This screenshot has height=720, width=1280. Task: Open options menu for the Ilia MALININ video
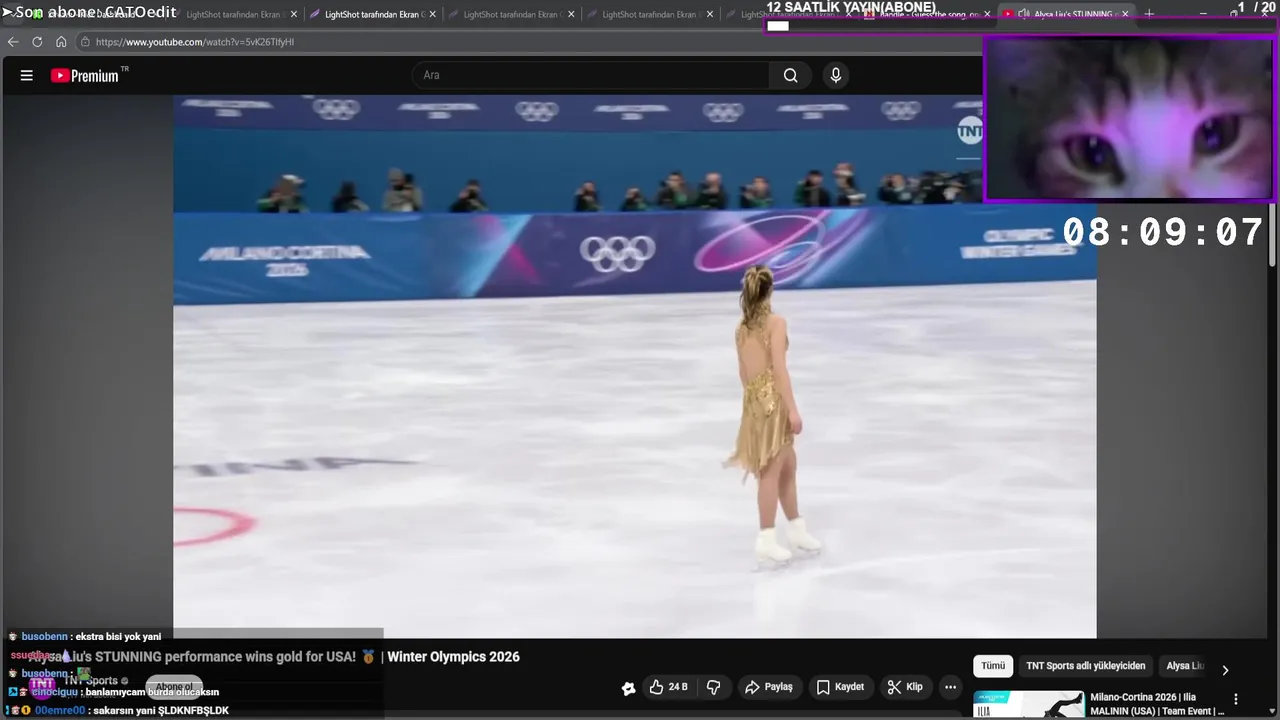[x=1236, y=699]
